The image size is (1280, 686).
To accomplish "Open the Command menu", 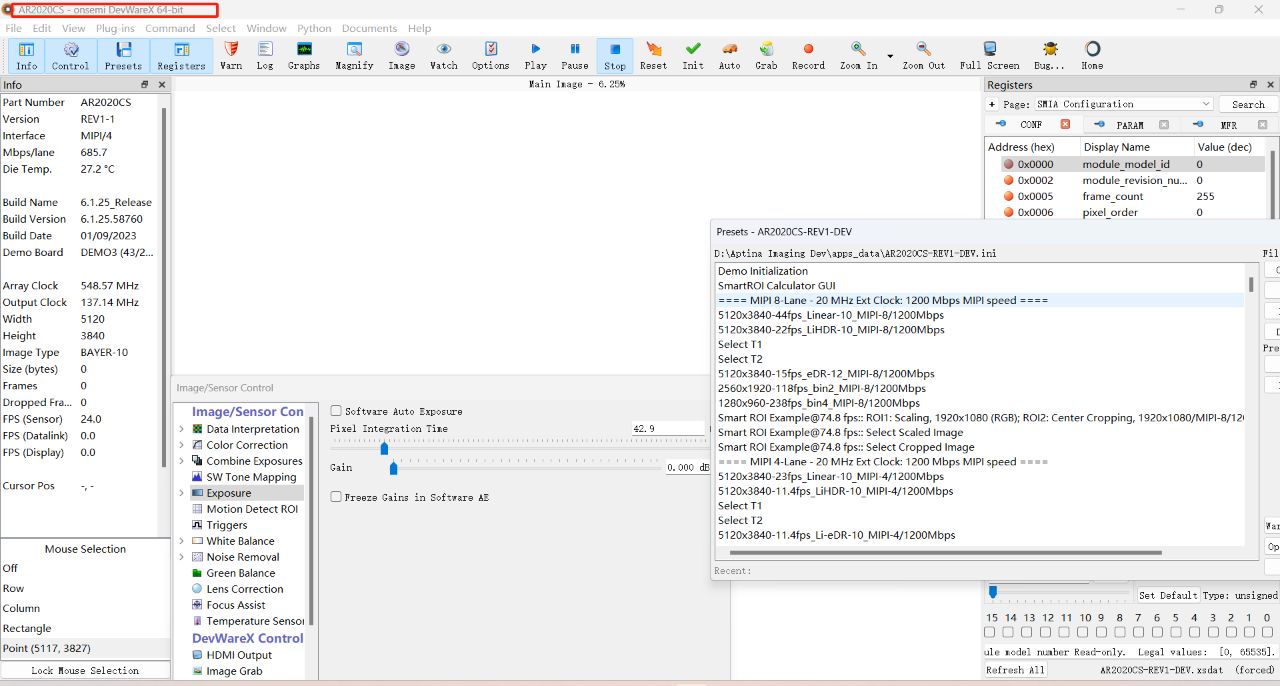I will click(170, 28).
